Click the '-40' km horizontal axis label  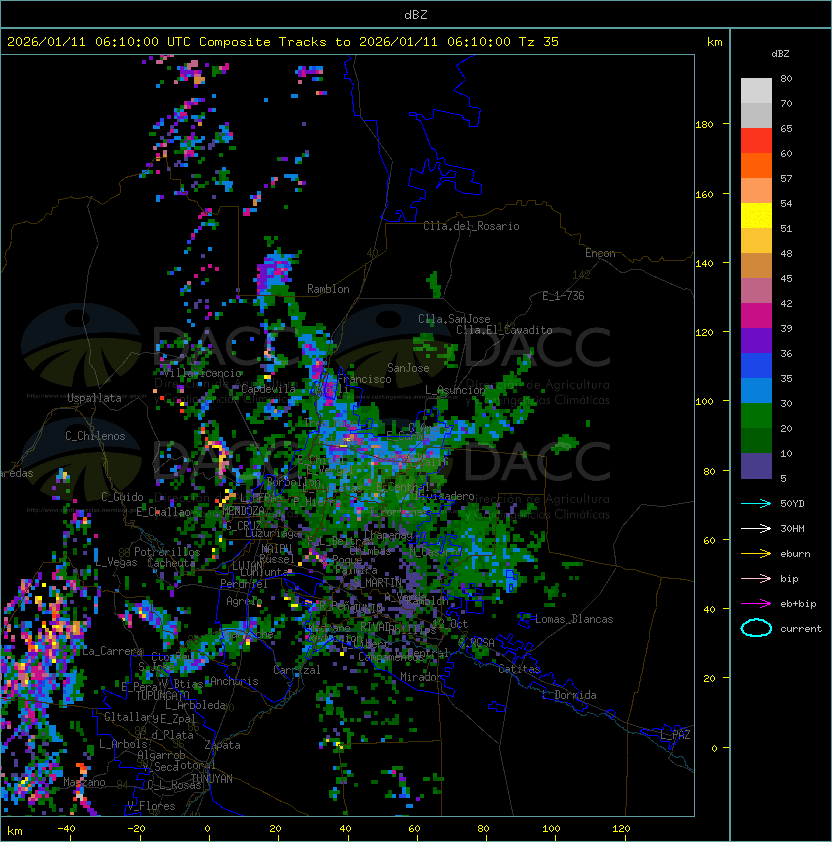click(66, 829)
